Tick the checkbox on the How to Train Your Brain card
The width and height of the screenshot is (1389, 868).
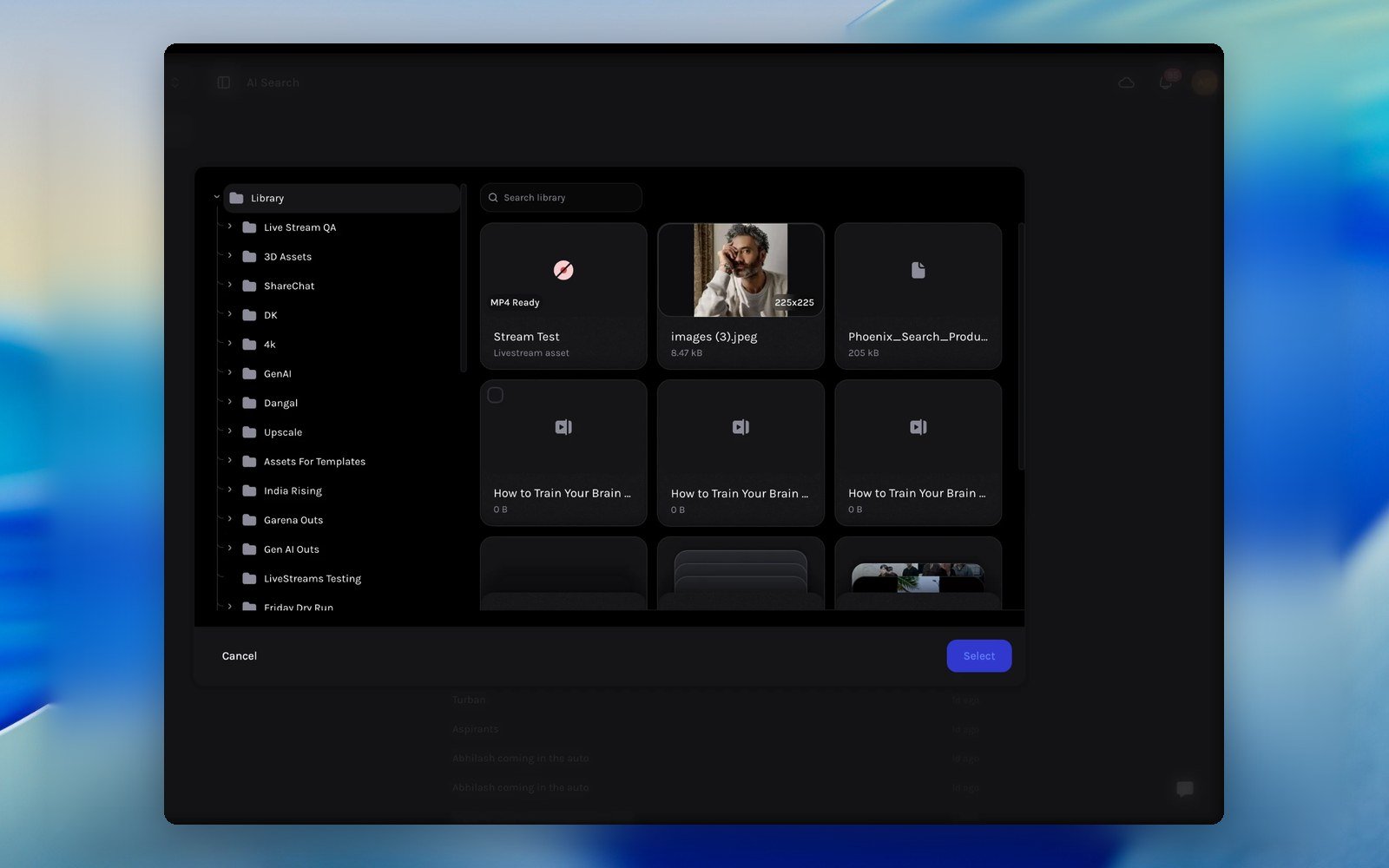point(496,395)
